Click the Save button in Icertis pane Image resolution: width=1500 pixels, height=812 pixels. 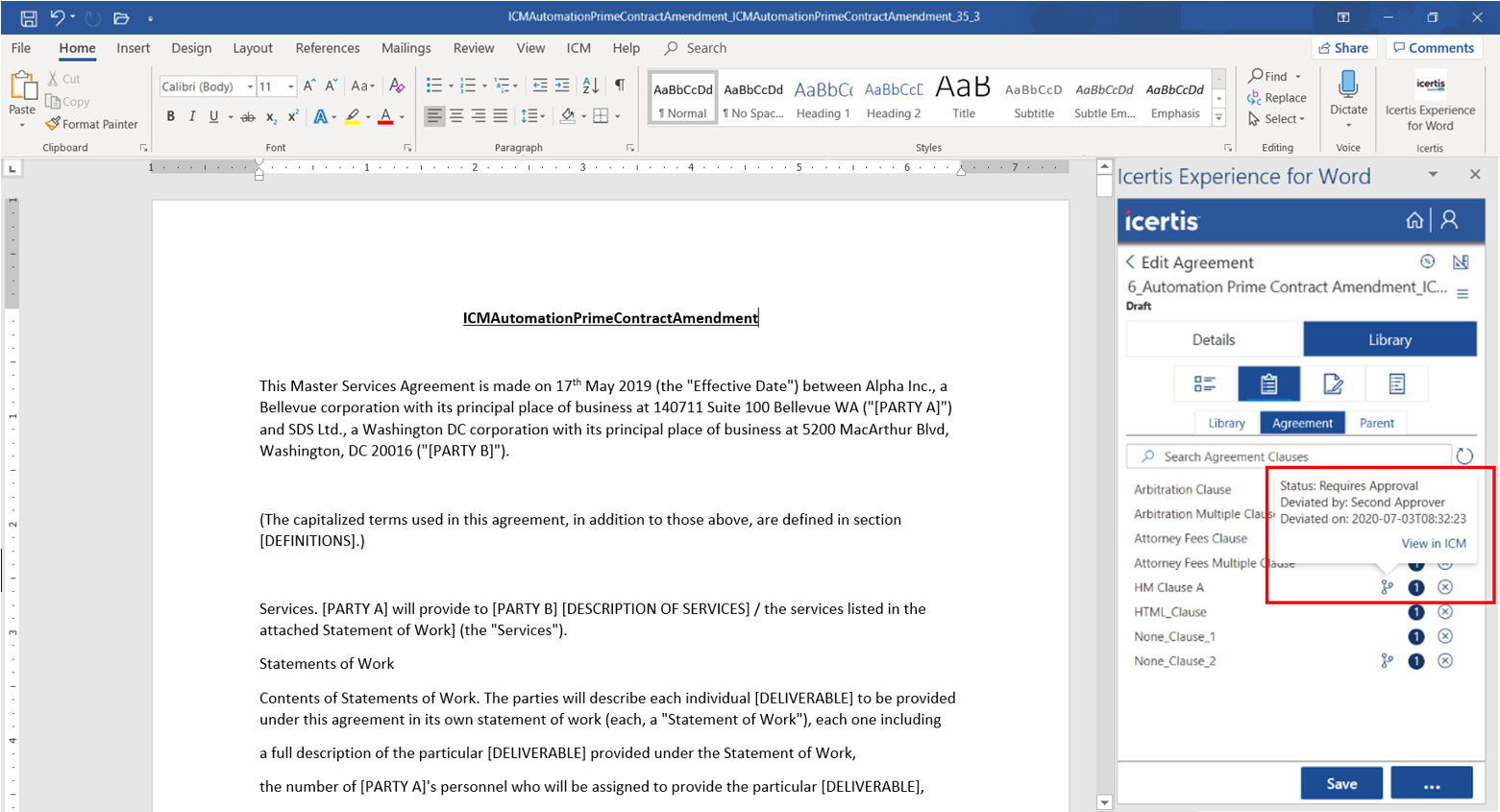[x=1340, y=783]
